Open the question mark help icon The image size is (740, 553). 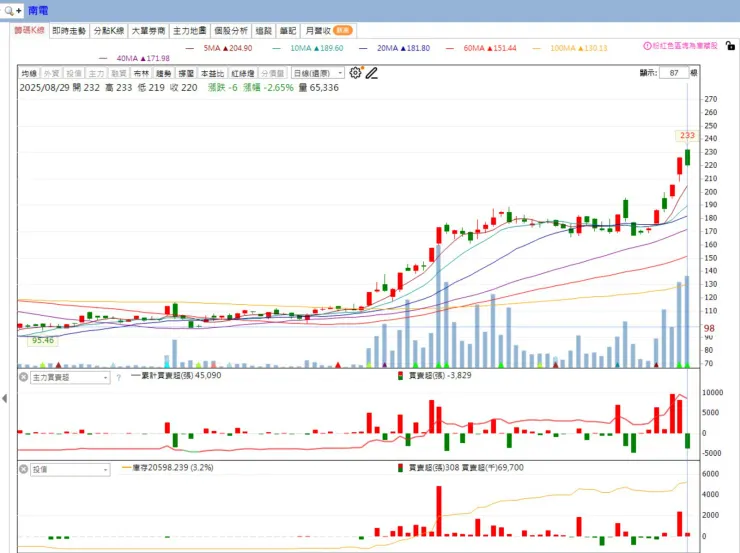118,377
